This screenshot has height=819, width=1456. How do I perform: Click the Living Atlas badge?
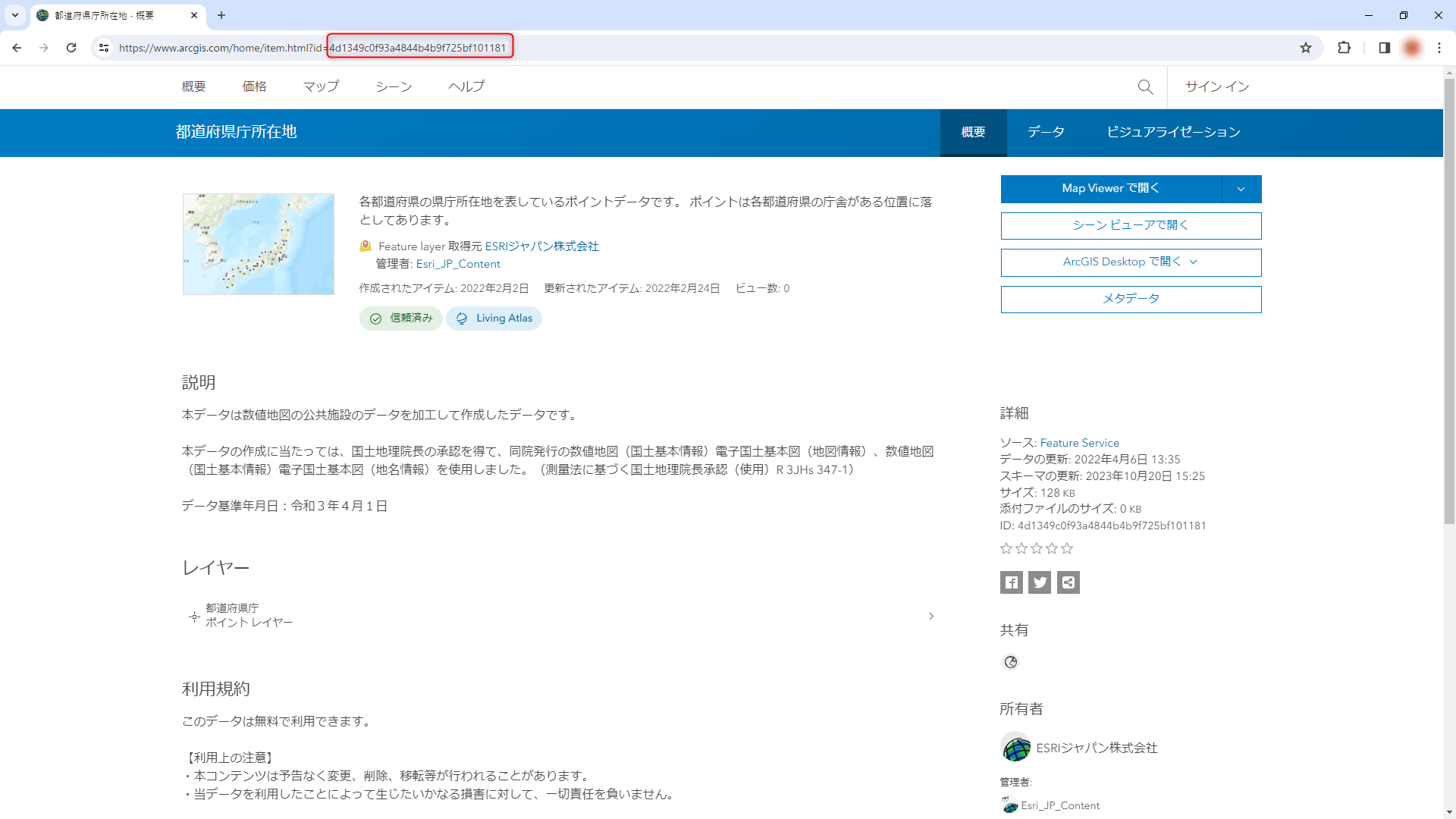coord(494,318)
